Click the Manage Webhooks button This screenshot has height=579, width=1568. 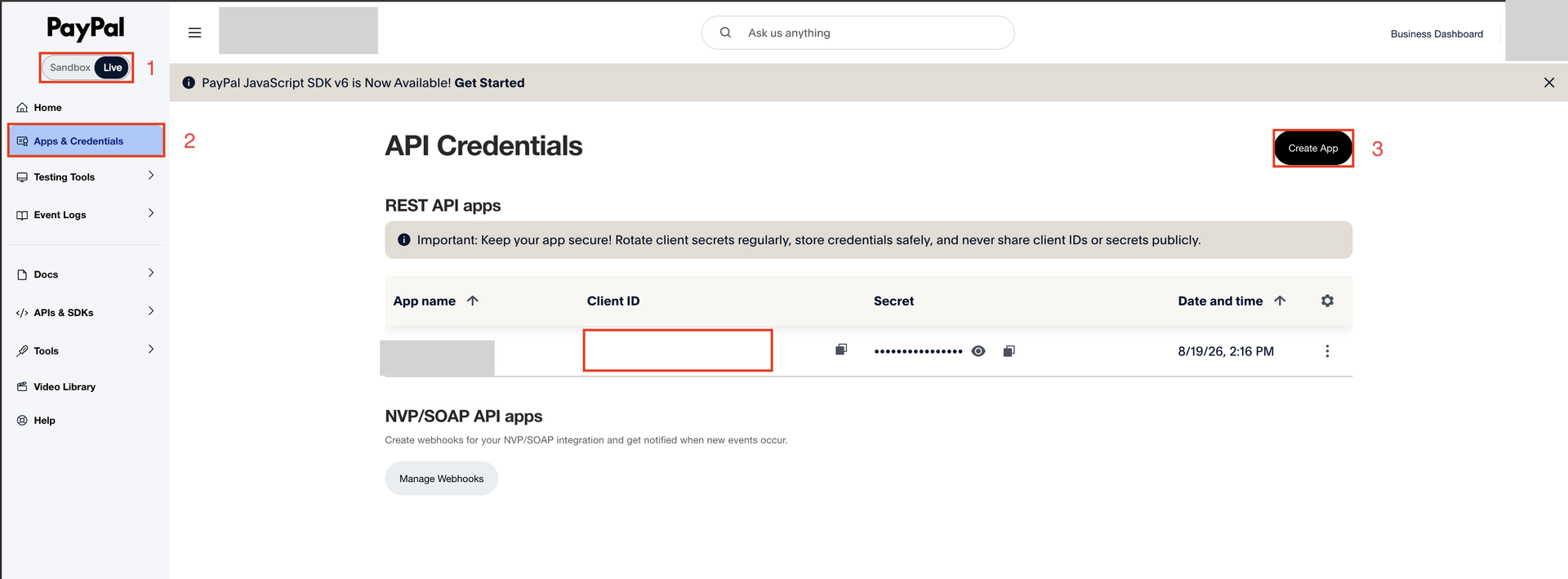pos(441,479)
